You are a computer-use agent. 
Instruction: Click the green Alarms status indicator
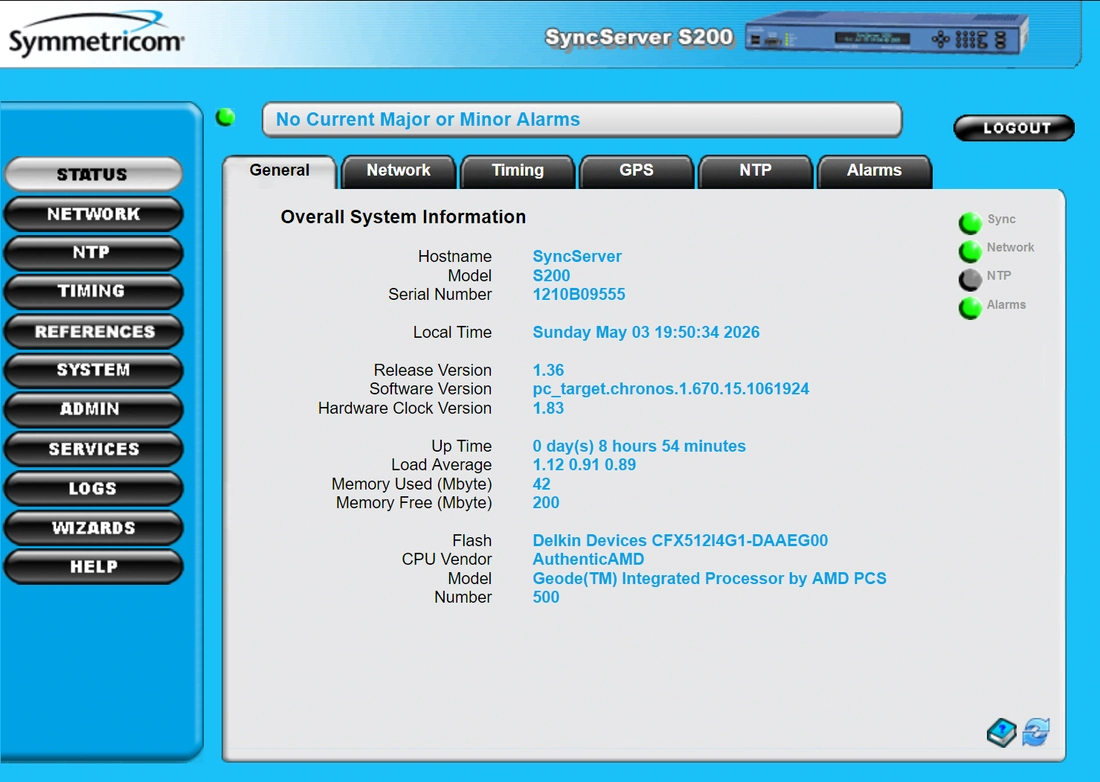coord(970,308)
